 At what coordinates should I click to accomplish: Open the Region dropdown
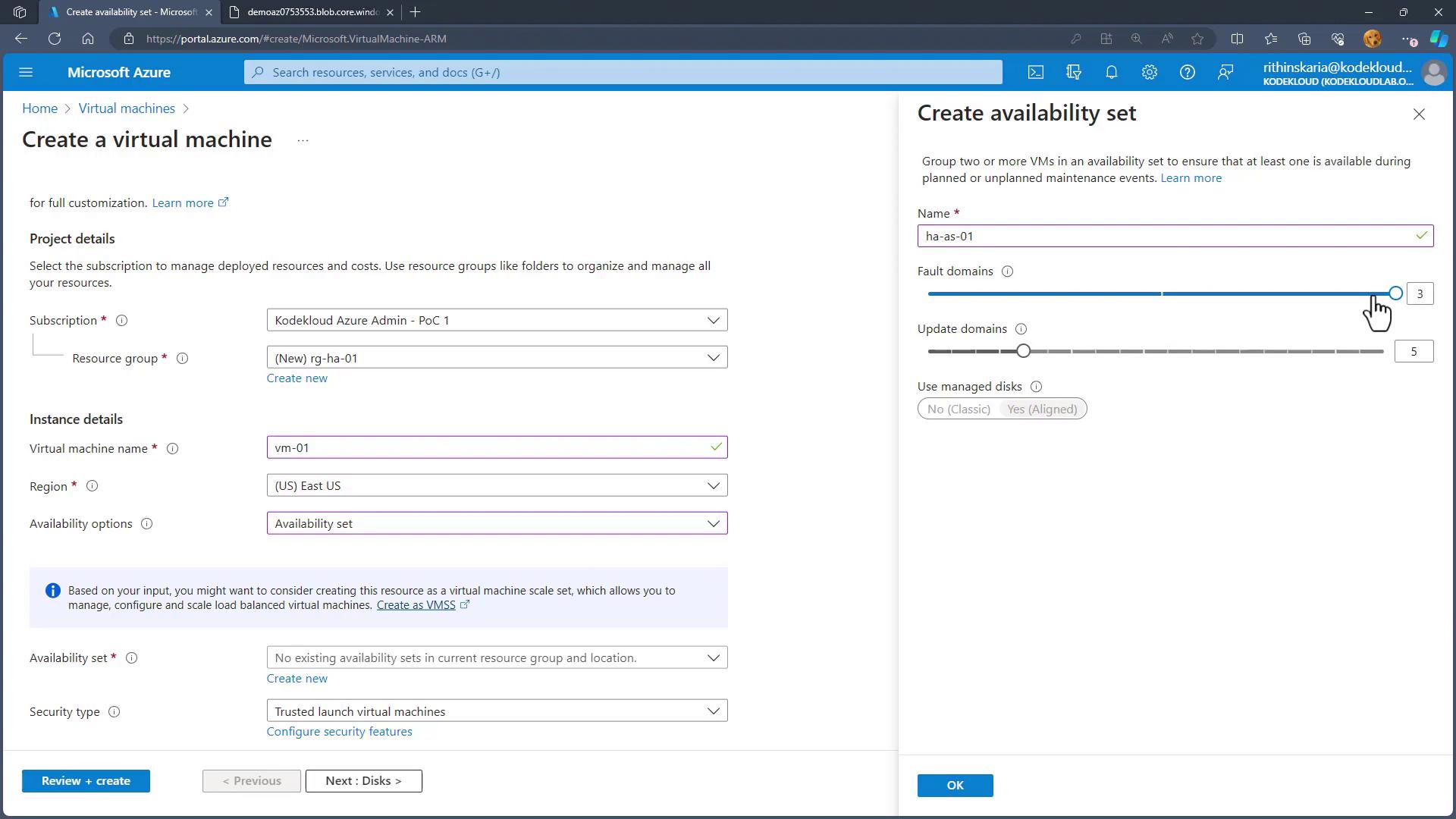click(x=497, y=485)
